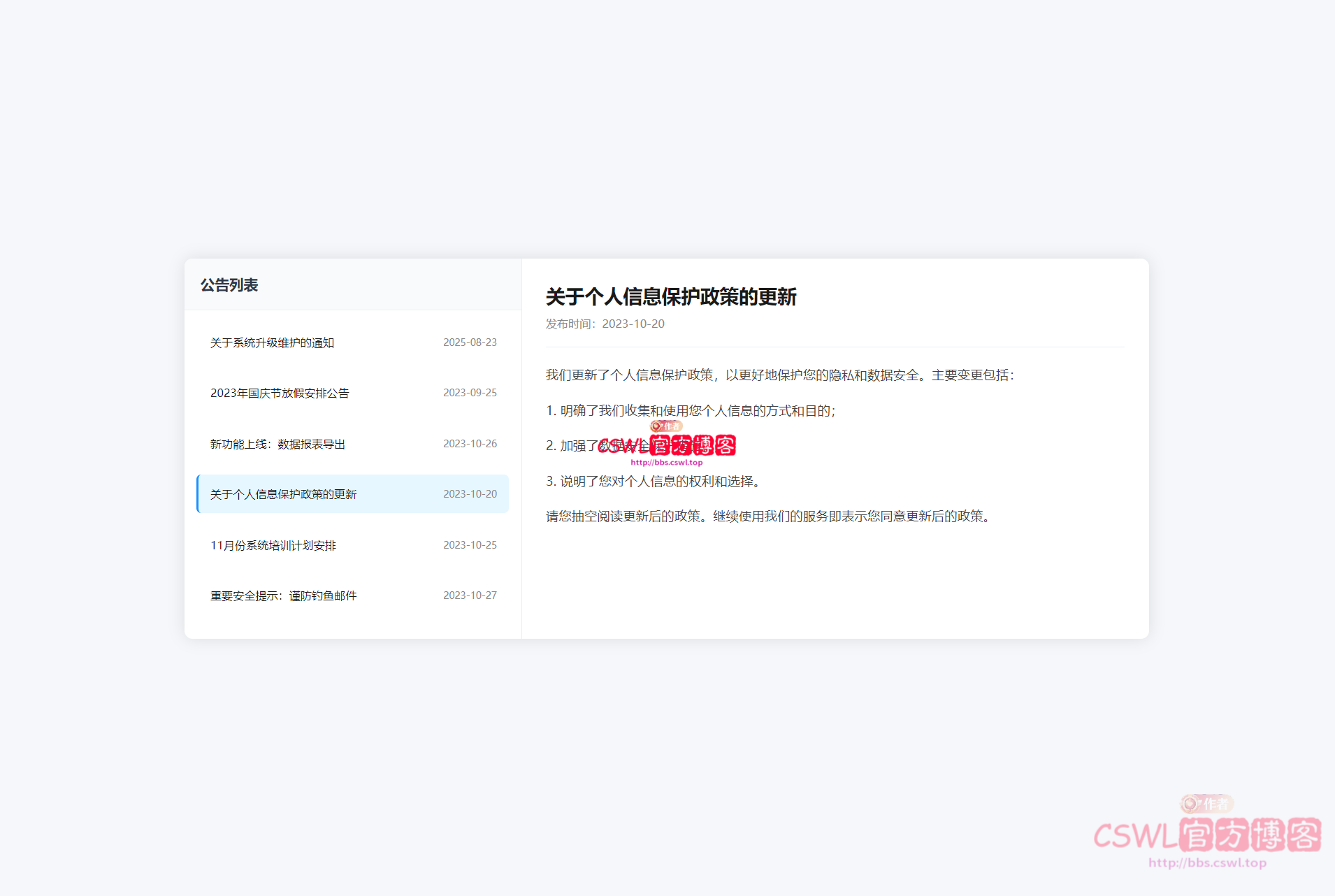The image size is (1335, 896).
Task: Click date 2023-10-25 beside training plan entry
Action: click(470, 544)
